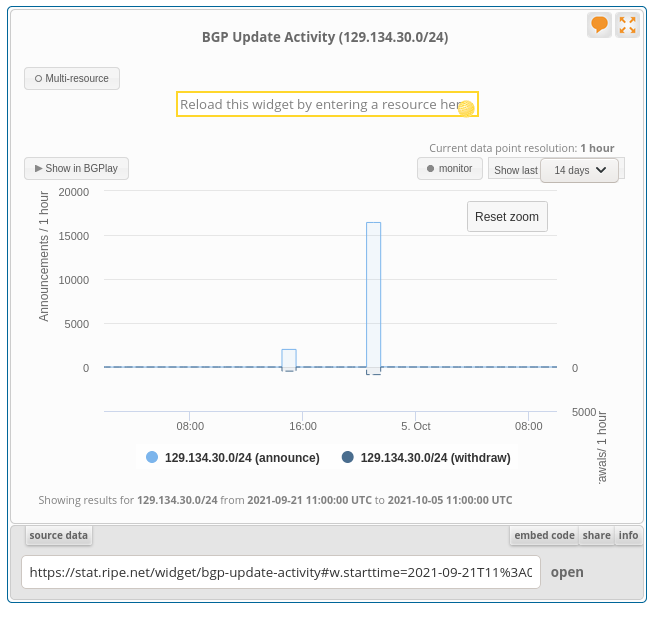
Task: Expand widget with the fullscreen arrows icon
Action: pyautogui.click(x=627, y=25)
